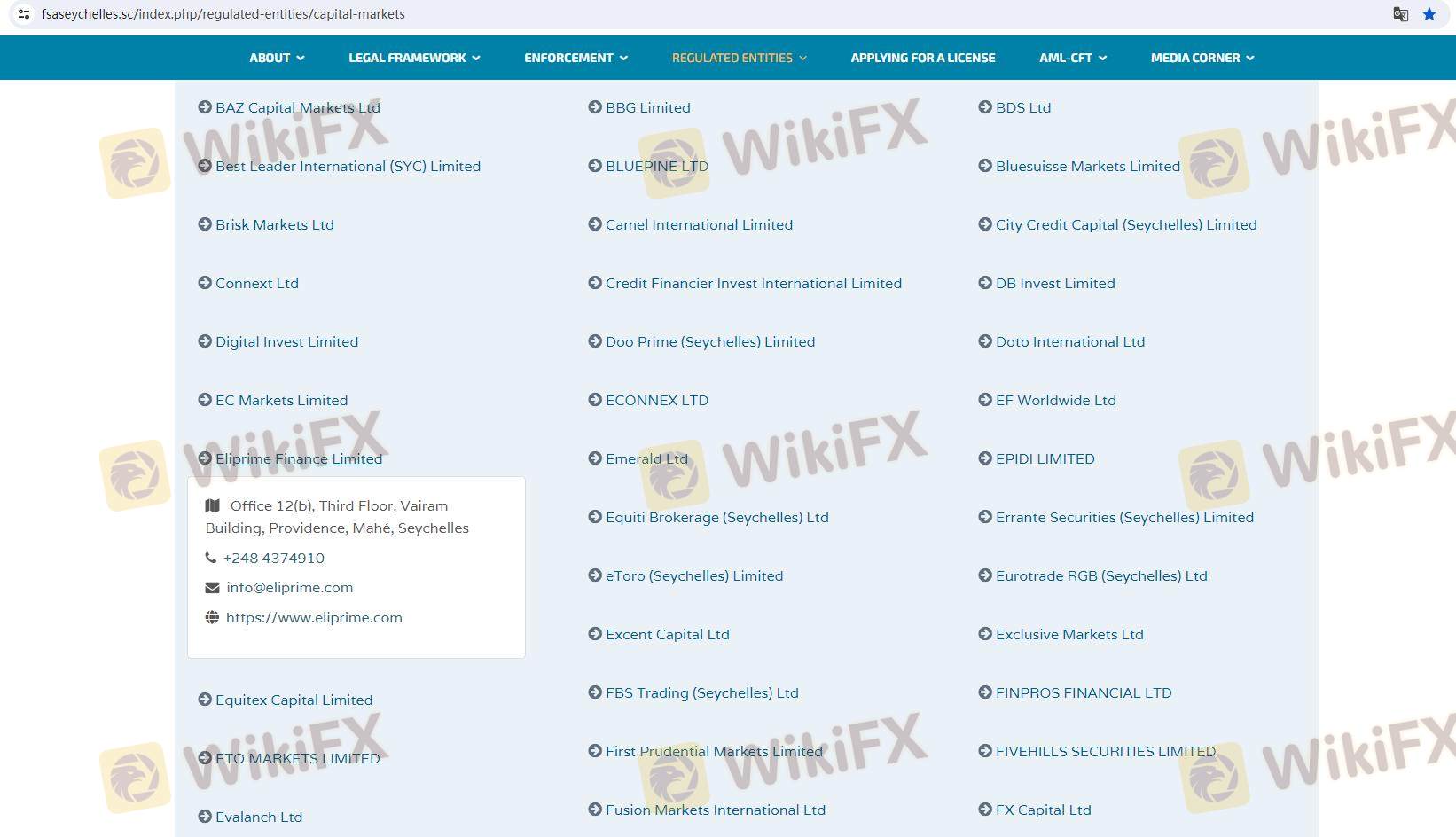Viewport: 1456px width, 837px height.
Task: Click arrow icon beside Exclusive Markets Ltd
Action: coord(985,634)
